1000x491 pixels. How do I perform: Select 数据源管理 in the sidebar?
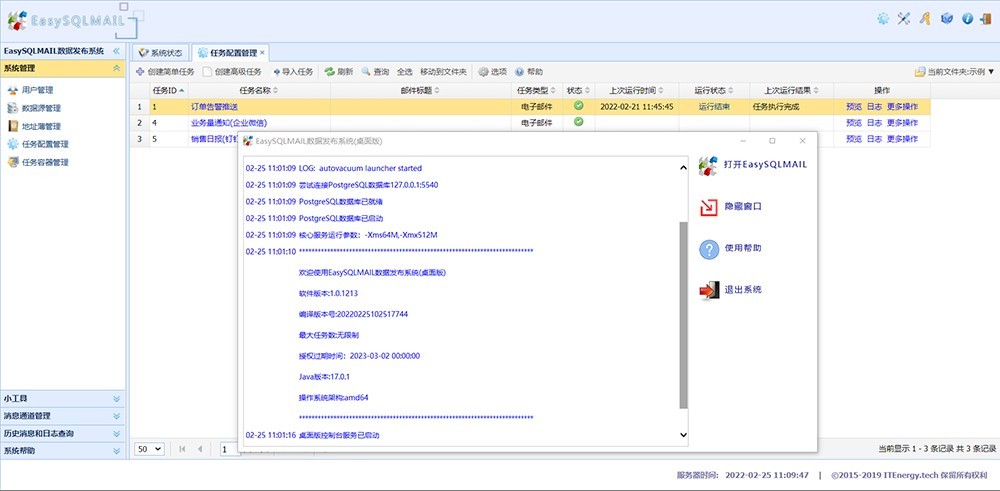[x=41, y=108]
